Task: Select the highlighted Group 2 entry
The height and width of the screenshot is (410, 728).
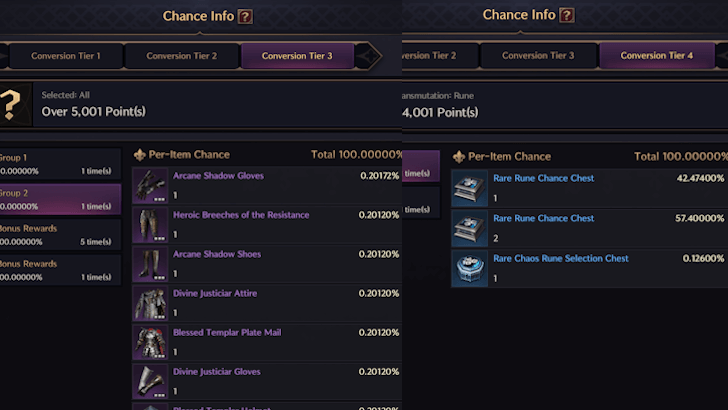Action: tap(60, 198)
